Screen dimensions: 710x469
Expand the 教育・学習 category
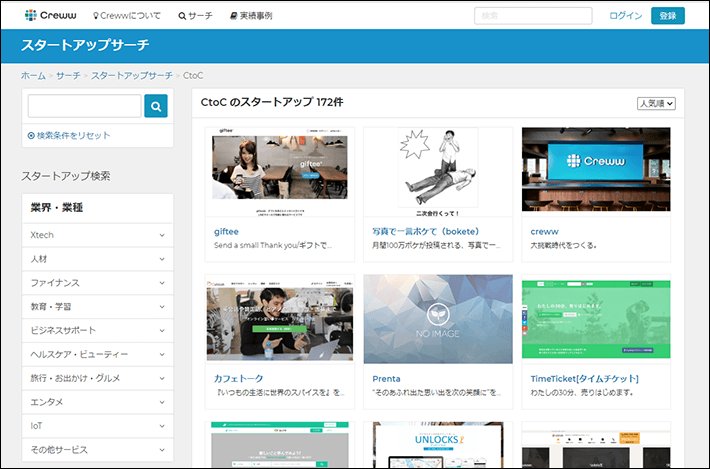(98, 306)
